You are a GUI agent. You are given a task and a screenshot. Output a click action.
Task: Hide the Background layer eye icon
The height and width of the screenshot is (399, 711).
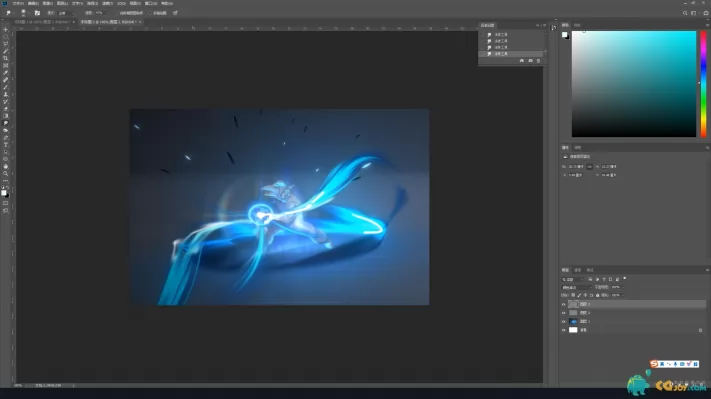point(564,330)
